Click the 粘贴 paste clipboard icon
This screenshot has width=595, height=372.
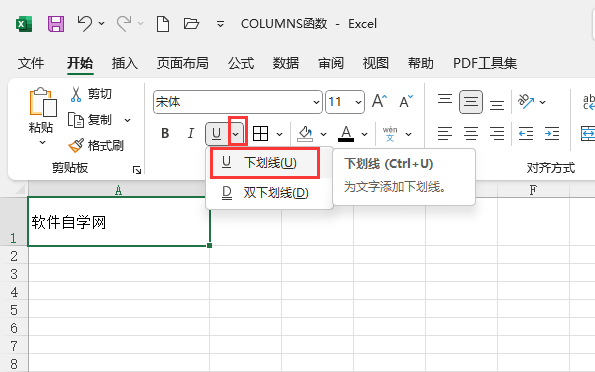tap(43, 102)
